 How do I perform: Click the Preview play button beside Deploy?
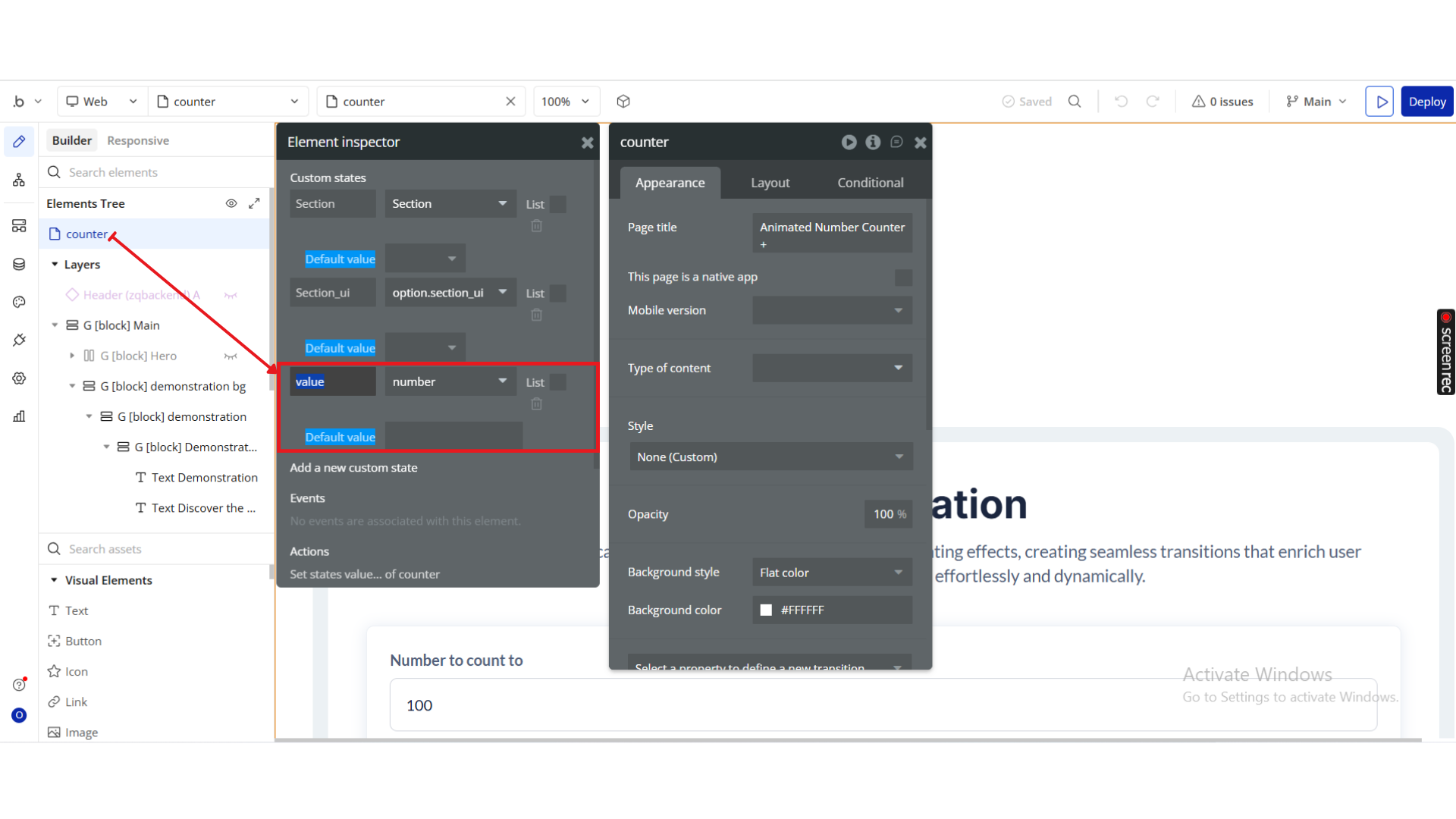click(1379, 102)
